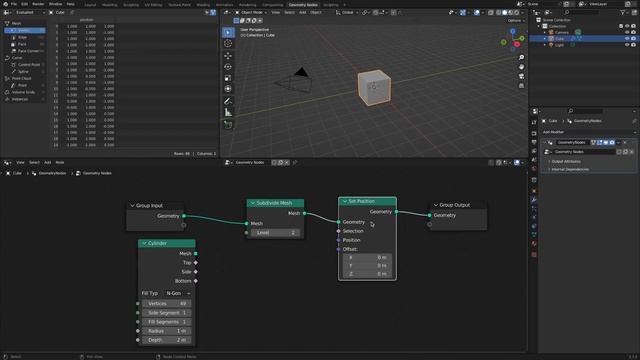Click the Add Modifier button

pyautogui.click(x=589, y=132)
